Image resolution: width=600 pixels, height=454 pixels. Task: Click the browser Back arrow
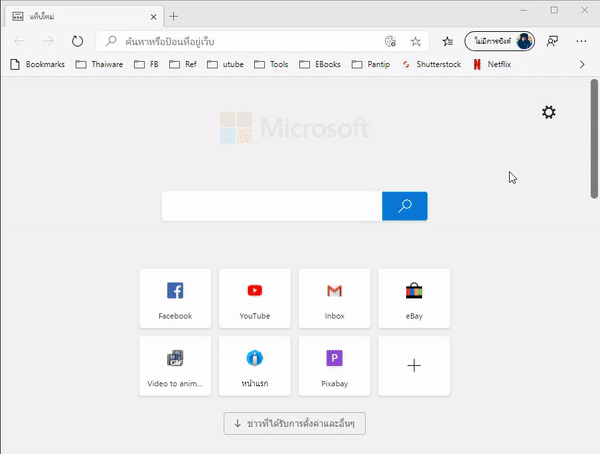coord(19,41)
